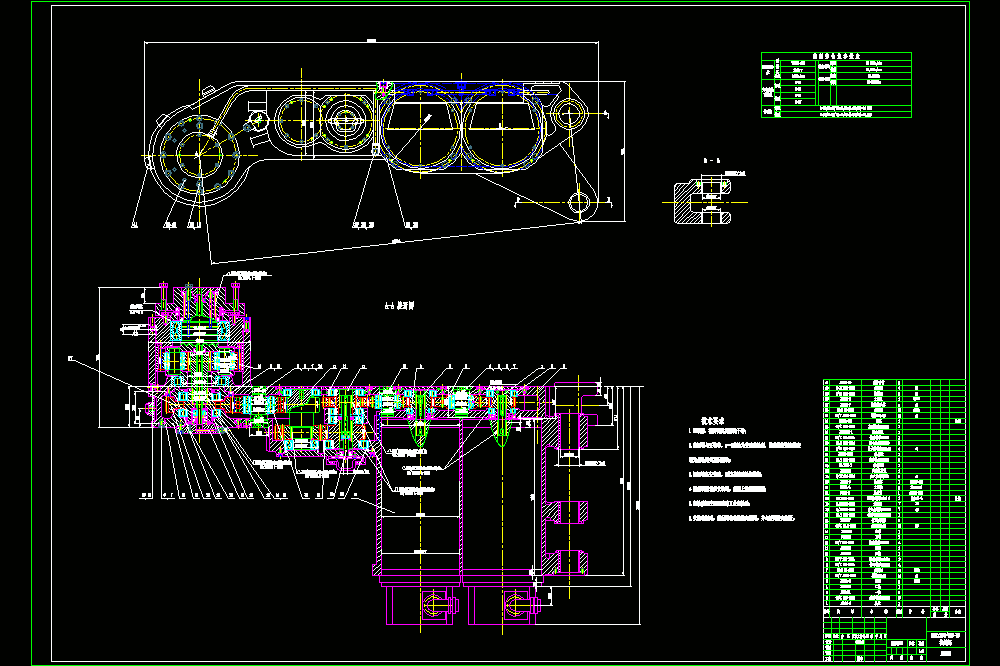Click the hatched B-B section detail view

pyautogui.click(x=704, y=202)
